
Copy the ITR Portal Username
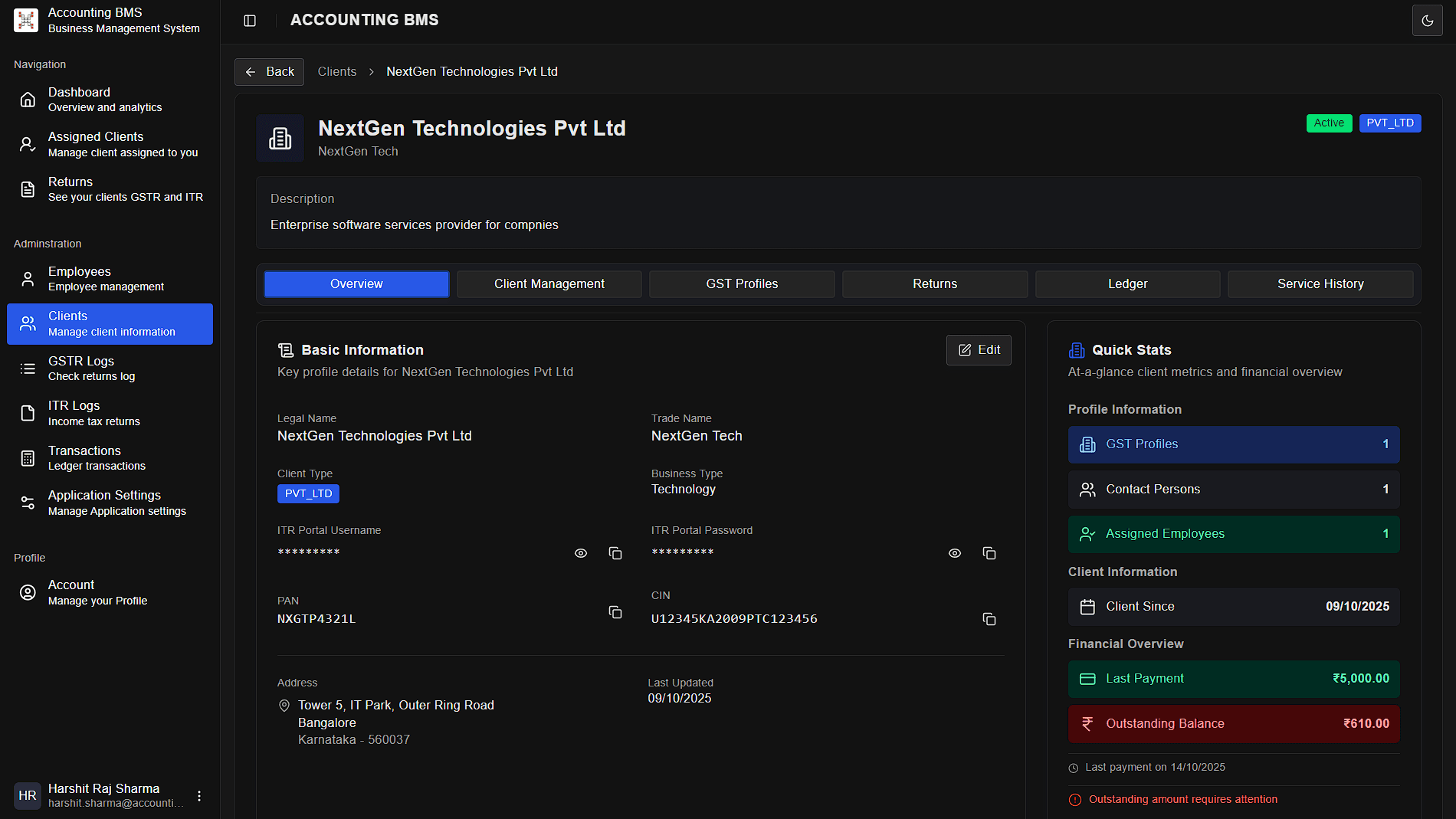click(615, 553)
